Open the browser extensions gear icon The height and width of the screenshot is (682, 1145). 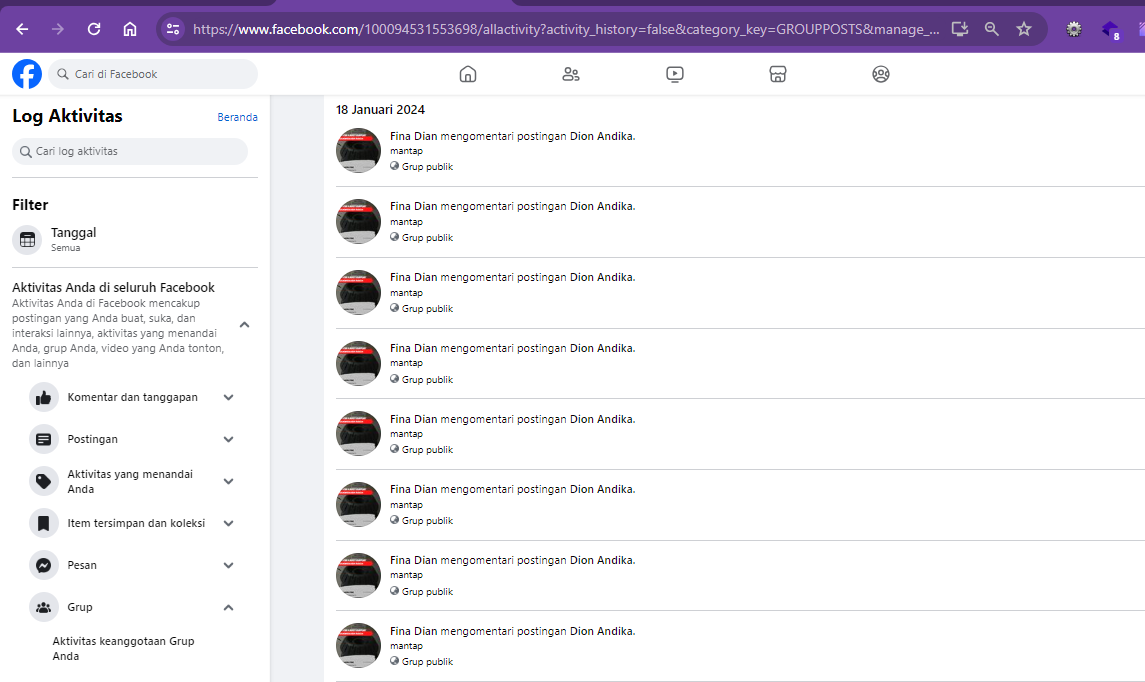pos(1073,29)
